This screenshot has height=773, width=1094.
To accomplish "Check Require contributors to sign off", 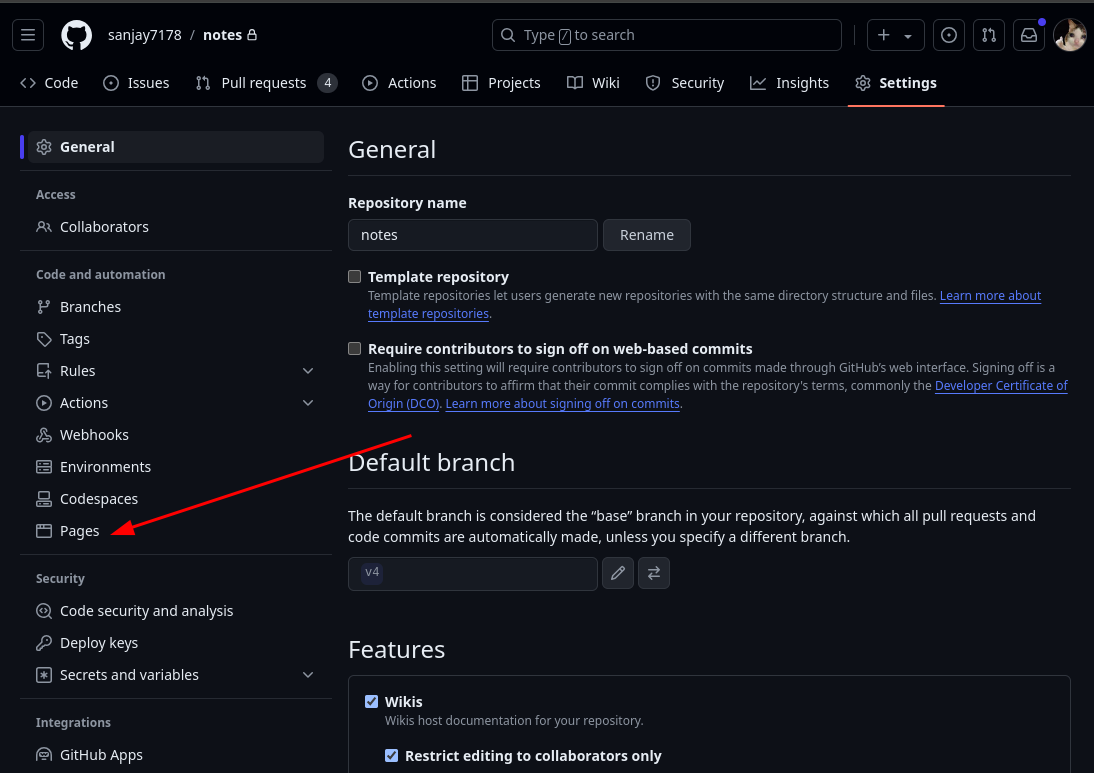I will tap(355, 349).
